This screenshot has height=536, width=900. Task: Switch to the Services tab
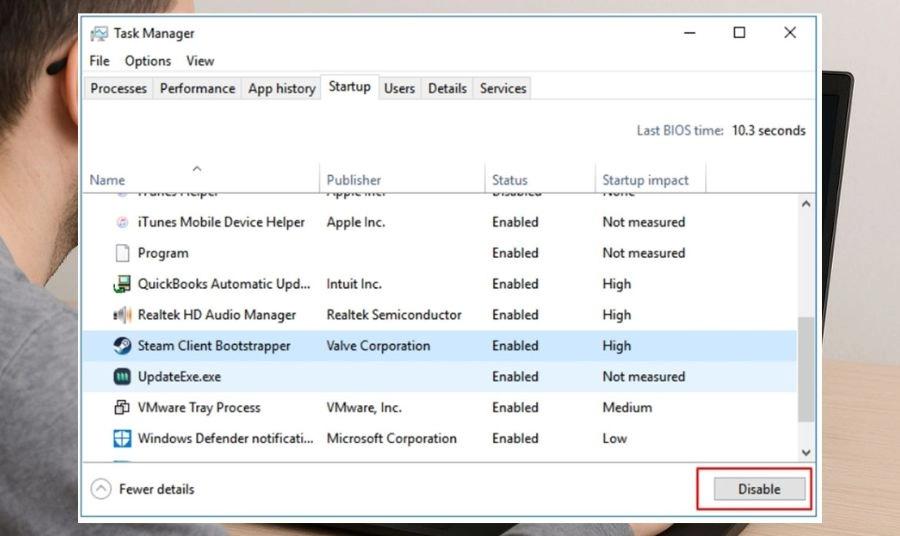tap(503, 88)
